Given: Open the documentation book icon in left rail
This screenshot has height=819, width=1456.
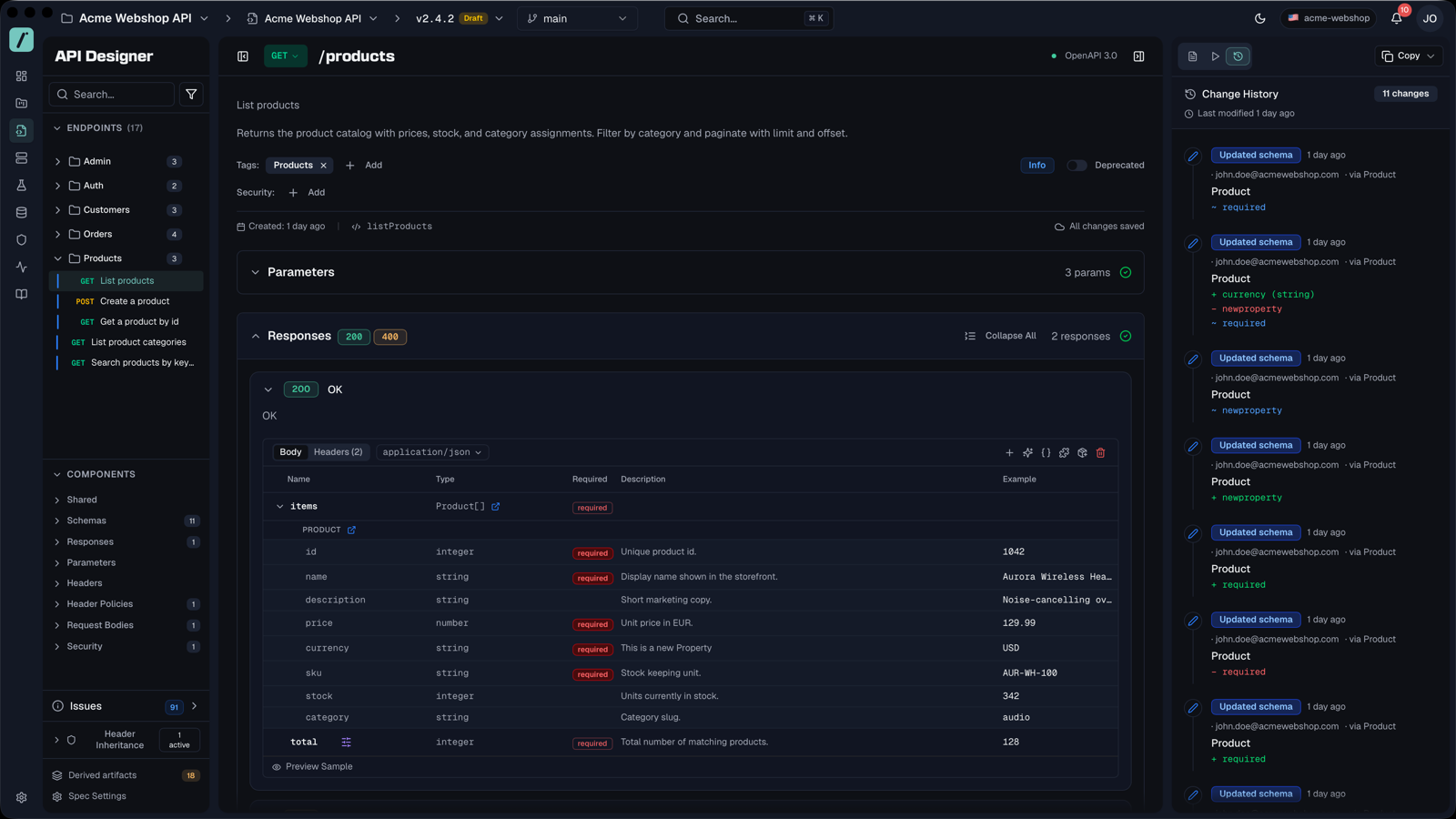Looking at the screenshot, I should (21, 295).
